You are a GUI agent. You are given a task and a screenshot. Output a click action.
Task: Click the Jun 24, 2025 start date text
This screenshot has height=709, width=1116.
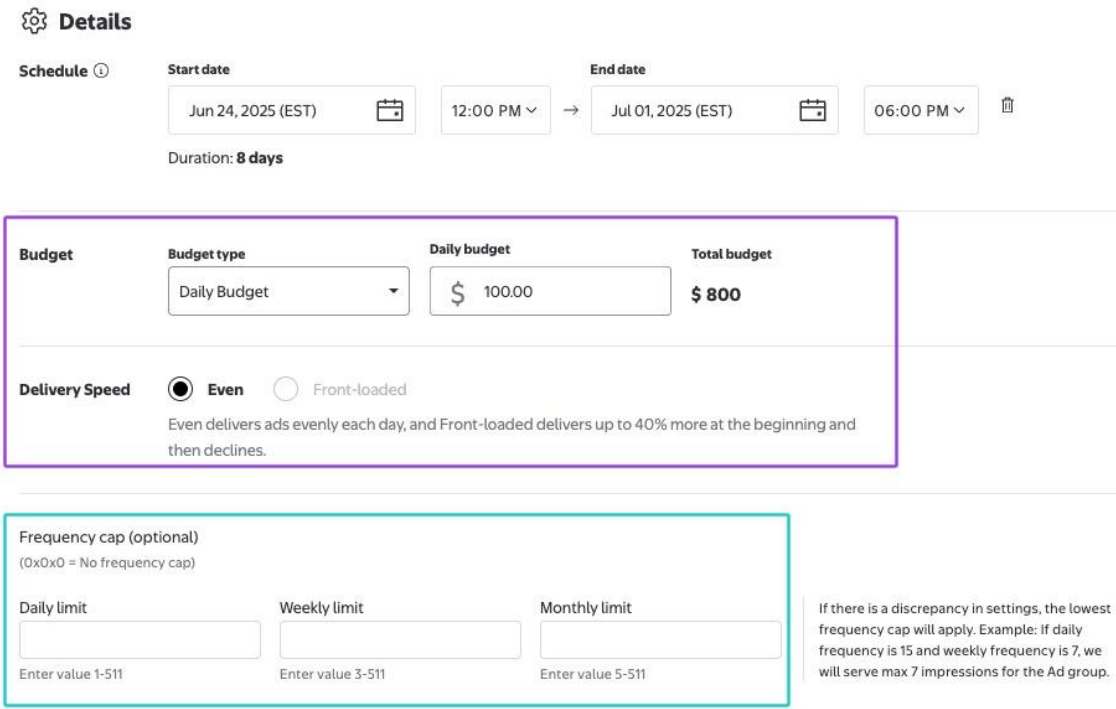click(253, 111)
